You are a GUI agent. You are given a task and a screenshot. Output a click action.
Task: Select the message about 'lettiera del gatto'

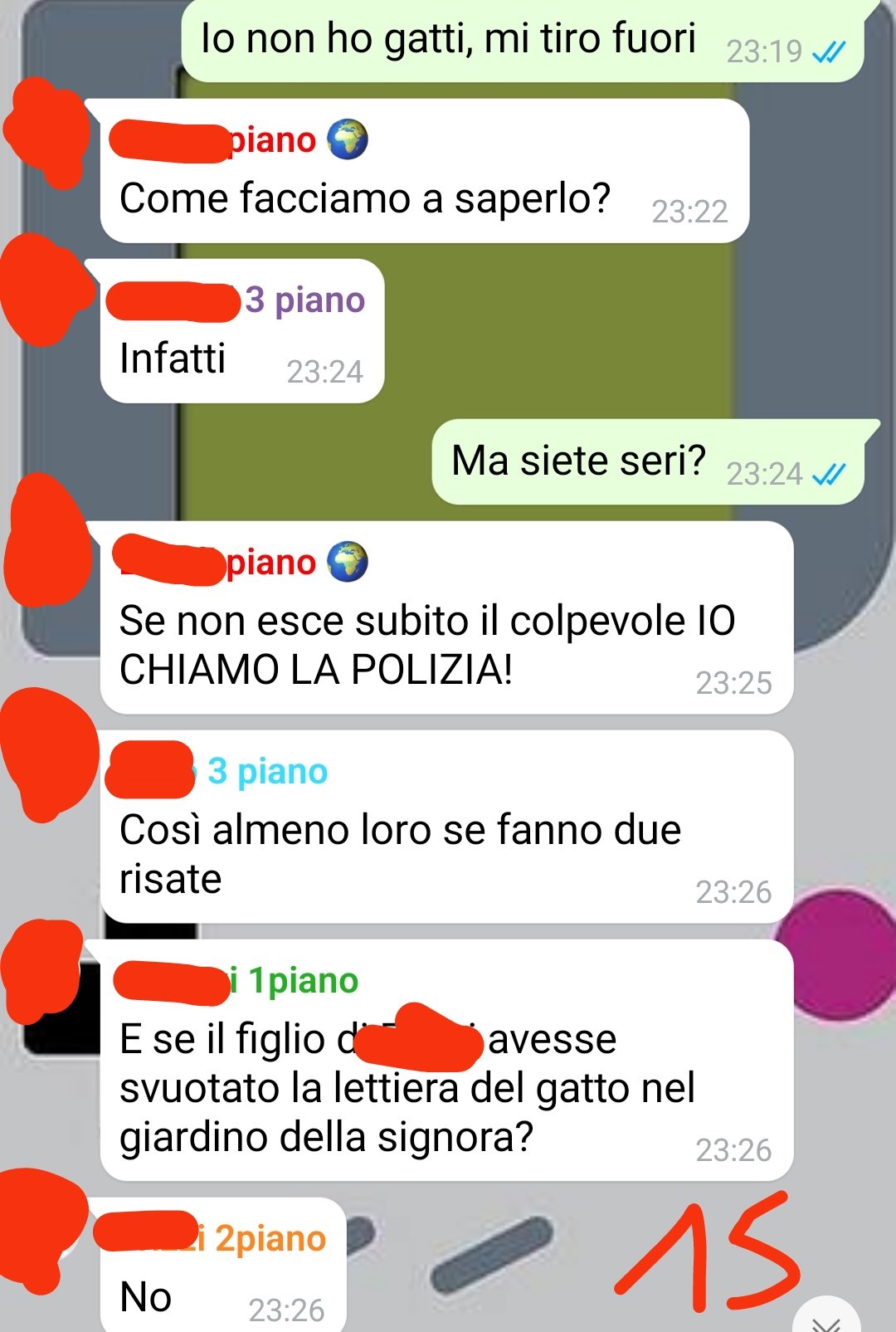point(446,1061)
